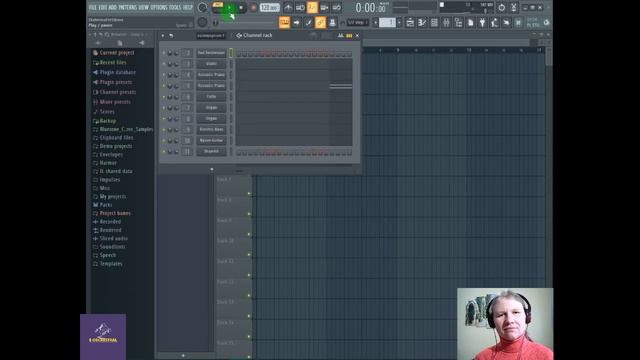The height and width of the screenshot is (360, 640).
Task: Mute the Nylon Guitar channel
Action: tap(164, 140)
